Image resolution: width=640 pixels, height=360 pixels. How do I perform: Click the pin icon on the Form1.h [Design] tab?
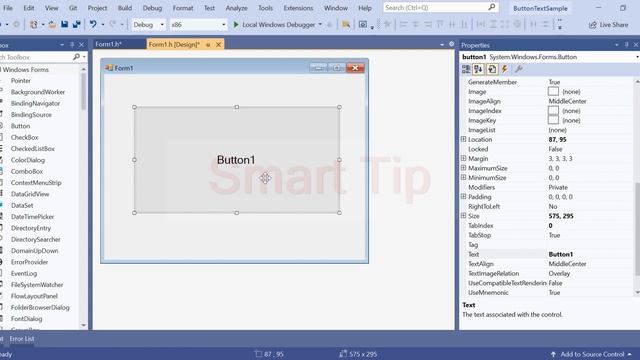pos(208,45)
